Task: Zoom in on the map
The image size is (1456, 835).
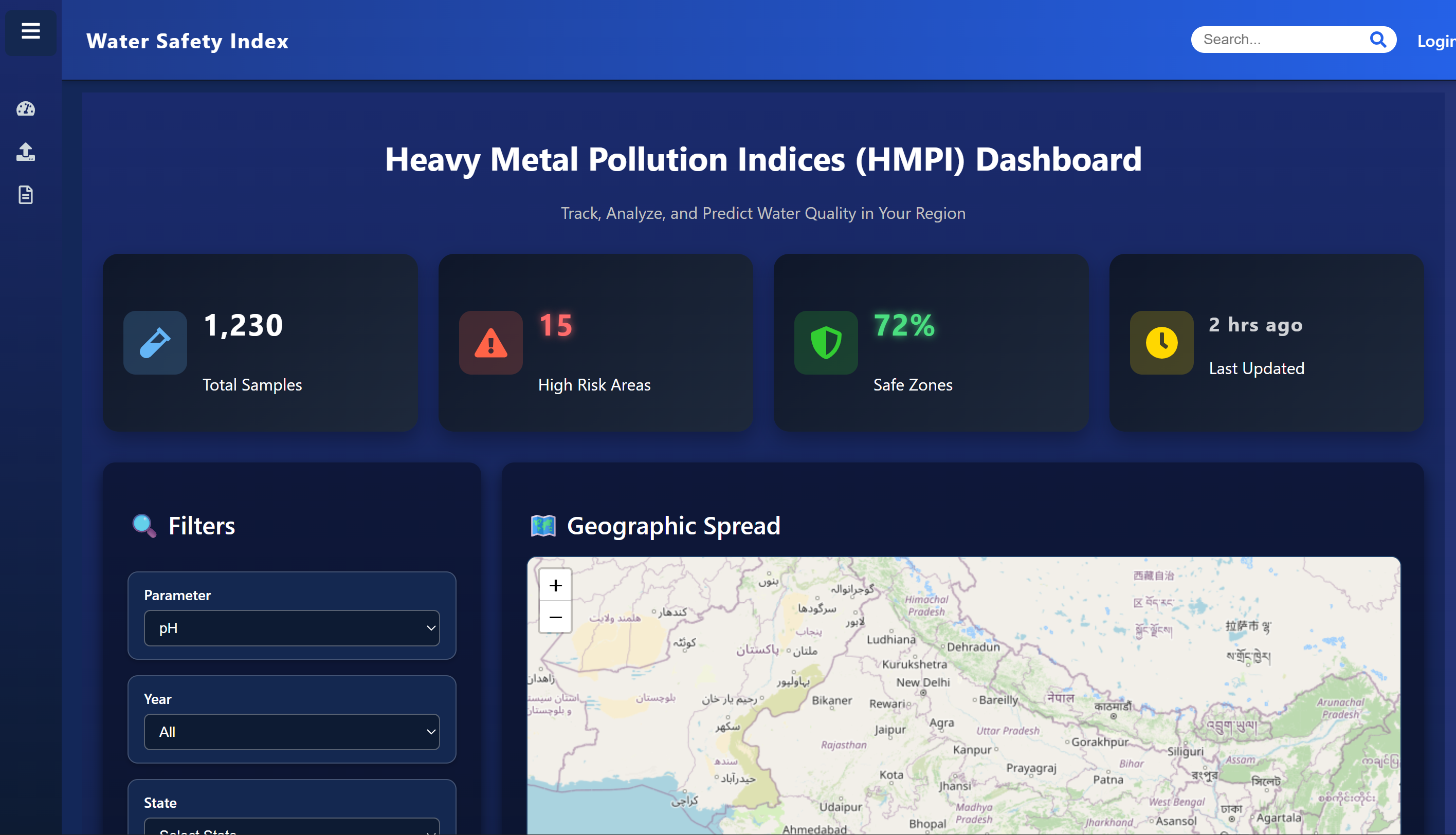Action: pos(555,585)
